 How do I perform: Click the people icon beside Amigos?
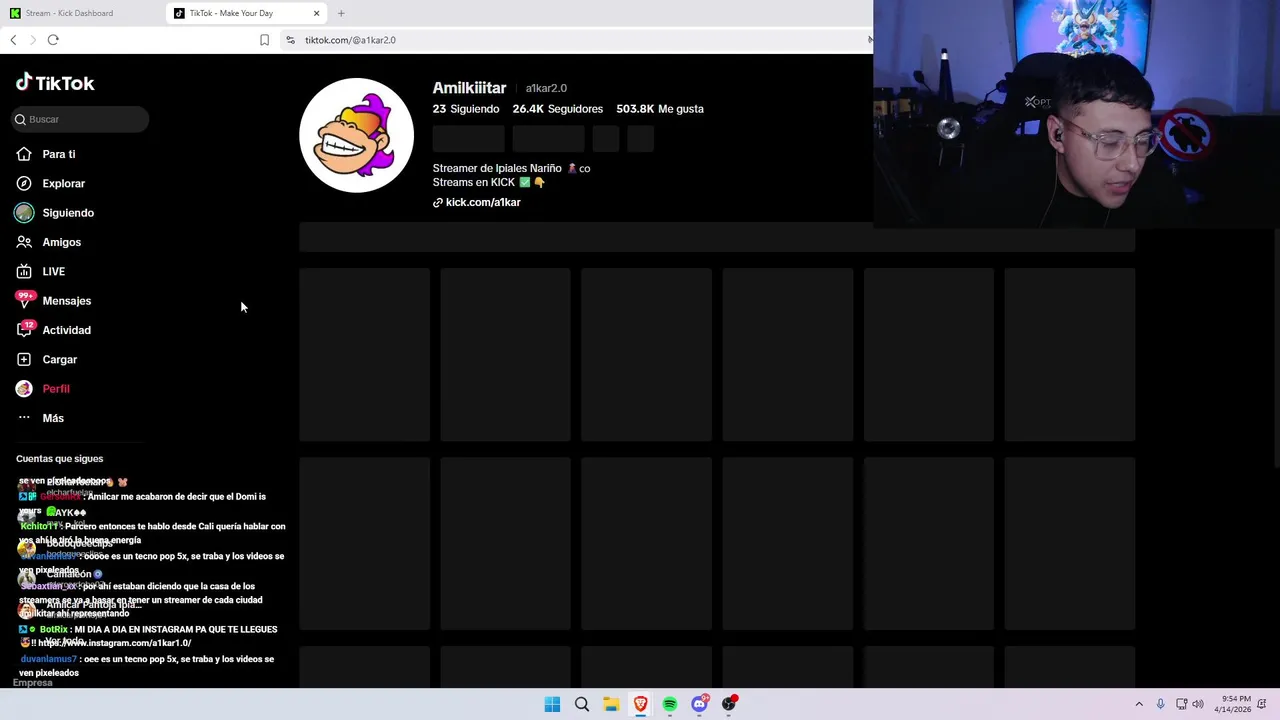coord(24,242)
